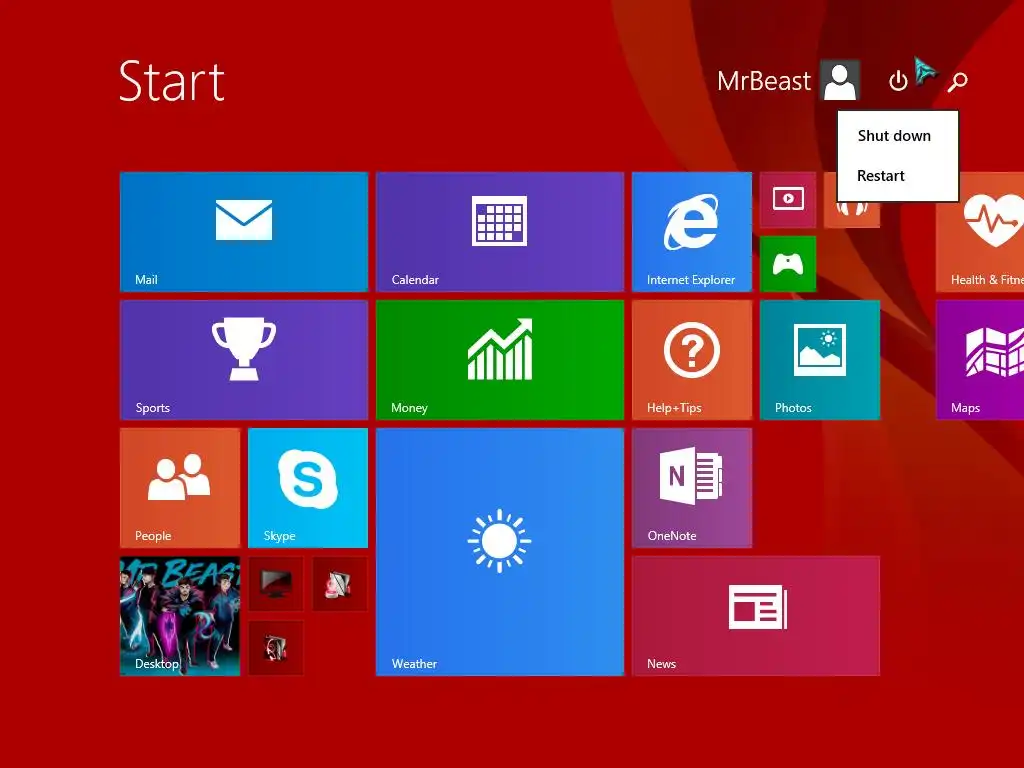Open the purple Maps tile
The width and height of the screenshot is (1024, 768).
[980, 360]
